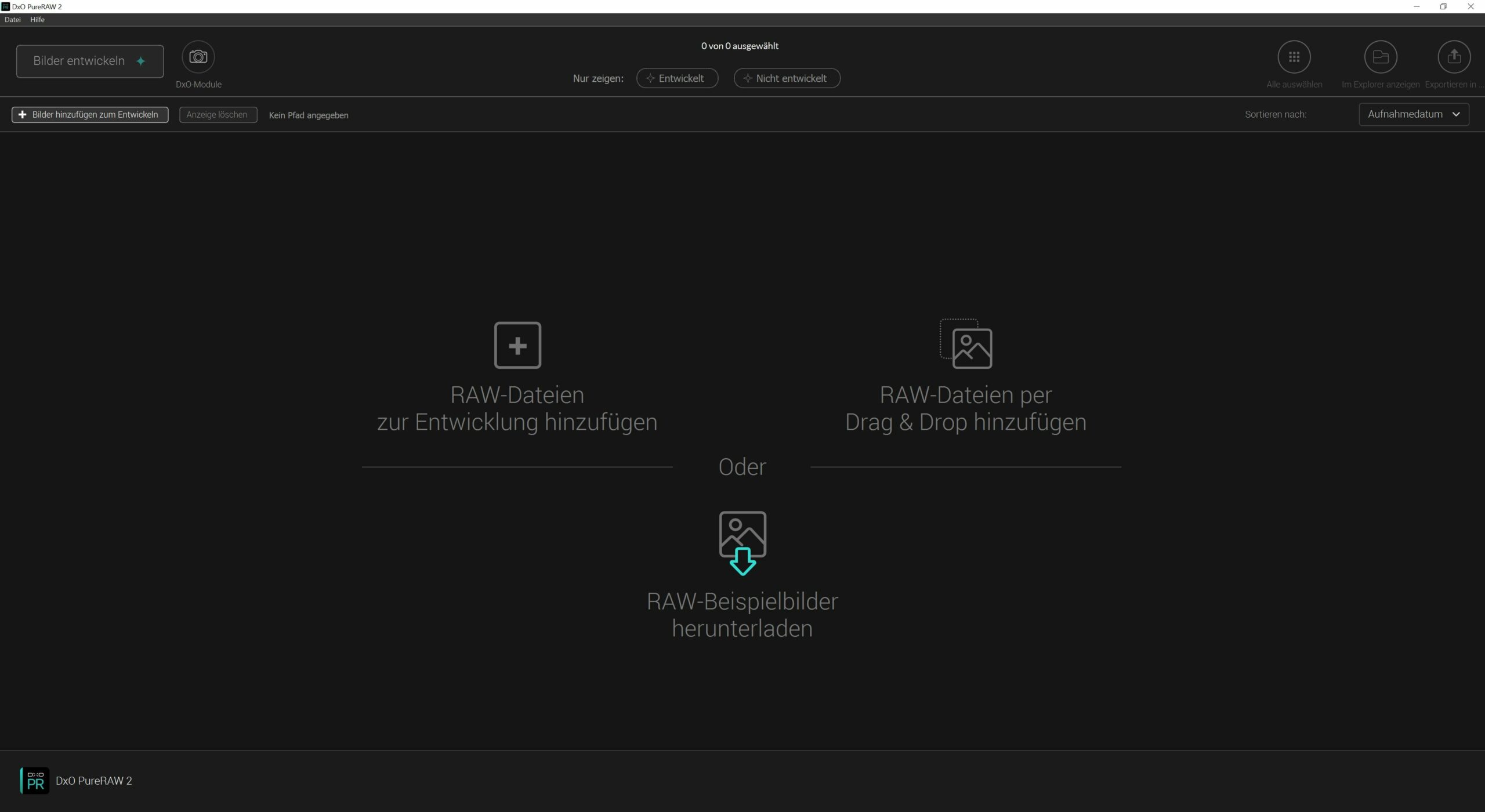Open the DxO-Module camera icon

[x=198, y=57]
